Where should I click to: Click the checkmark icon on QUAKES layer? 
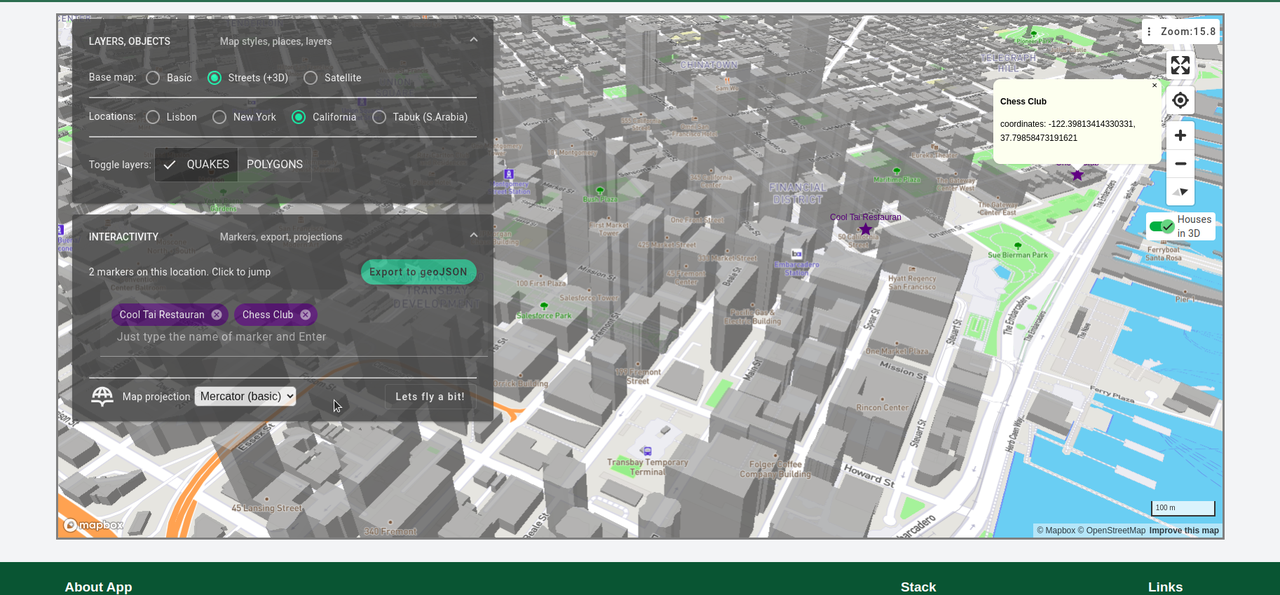pyautogui.click(x=169, y=164)
